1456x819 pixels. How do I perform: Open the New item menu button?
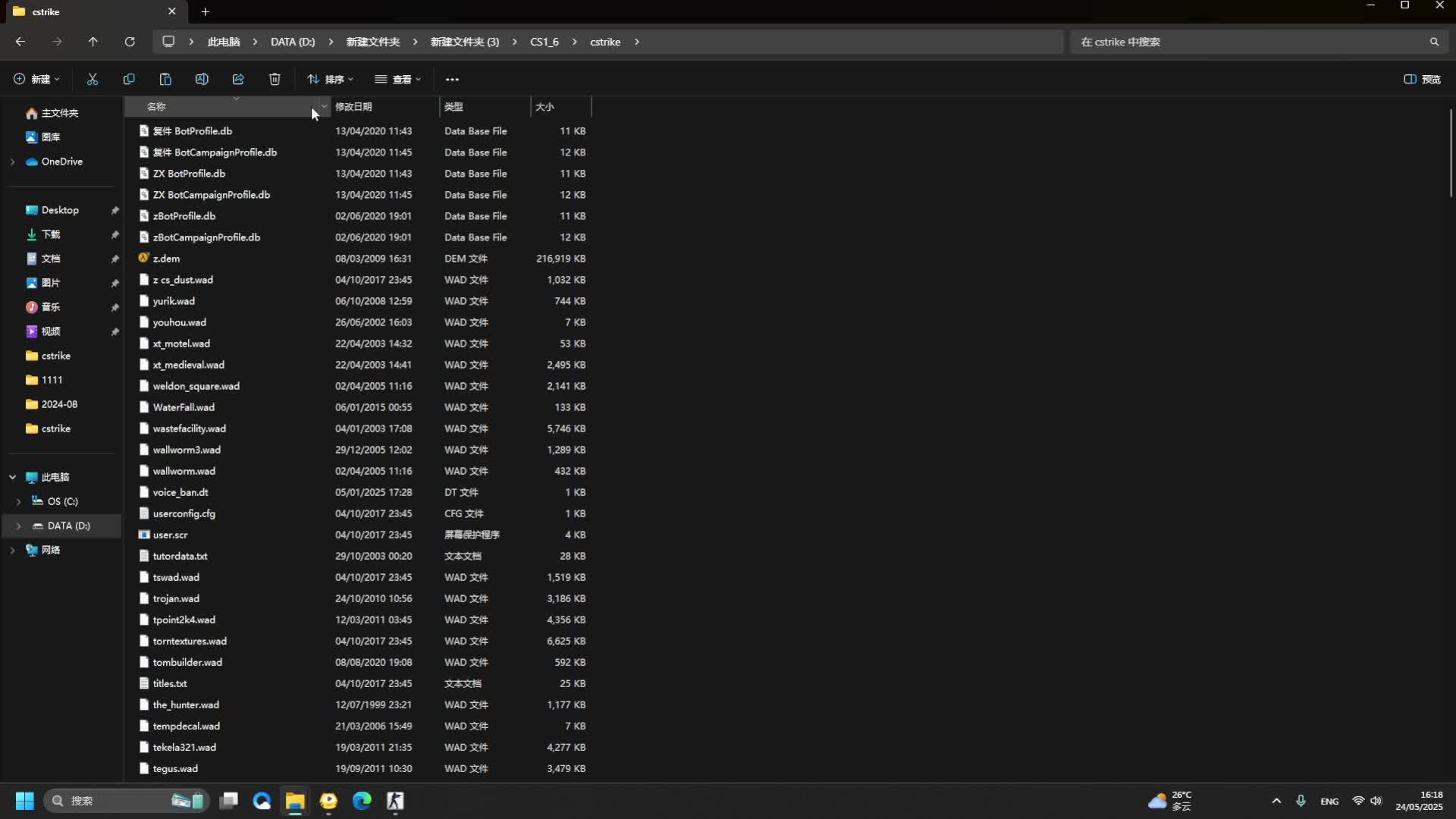(36, 79)
